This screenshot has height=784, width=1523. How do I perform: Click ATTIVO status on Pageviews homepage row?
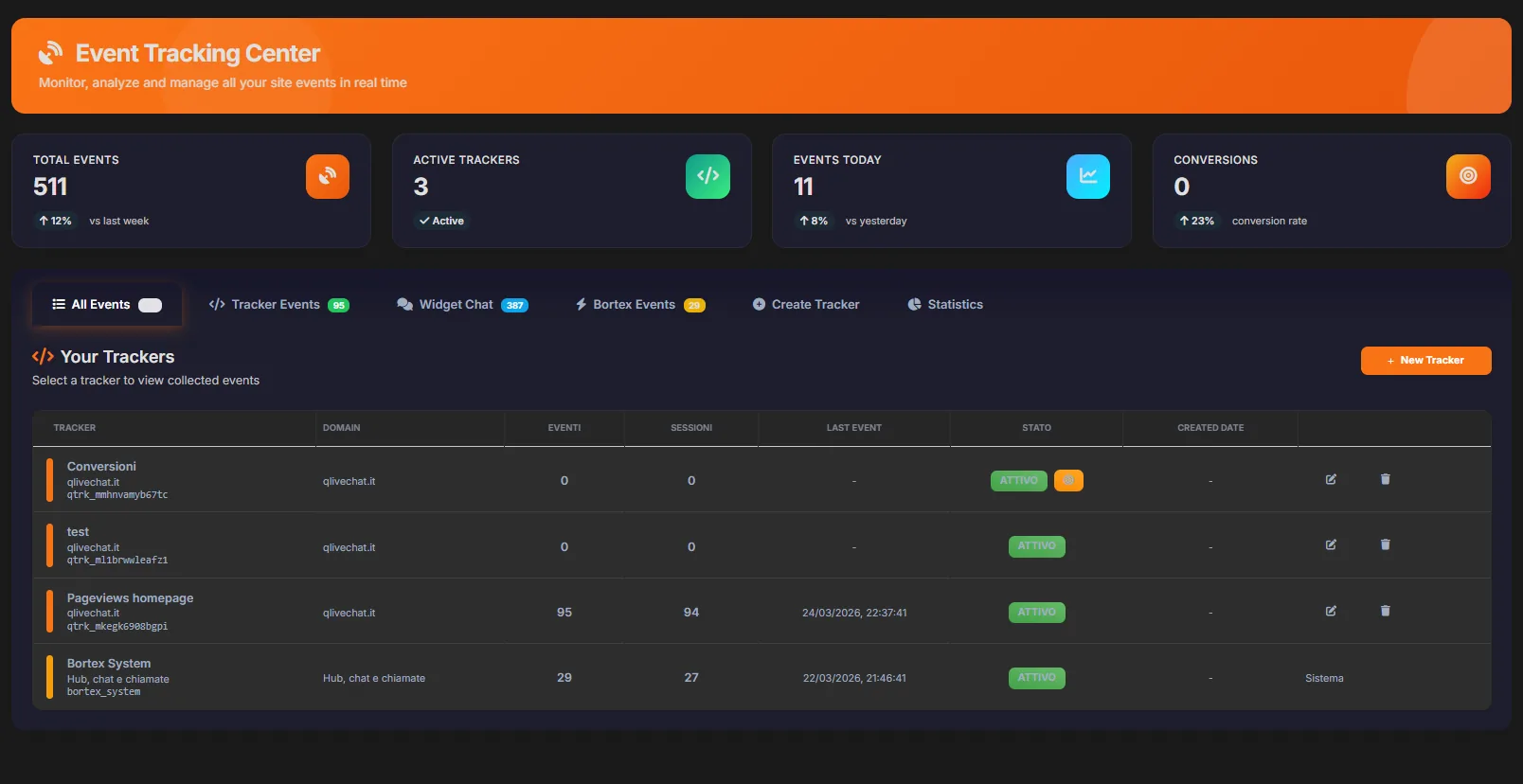[1036, 613]
